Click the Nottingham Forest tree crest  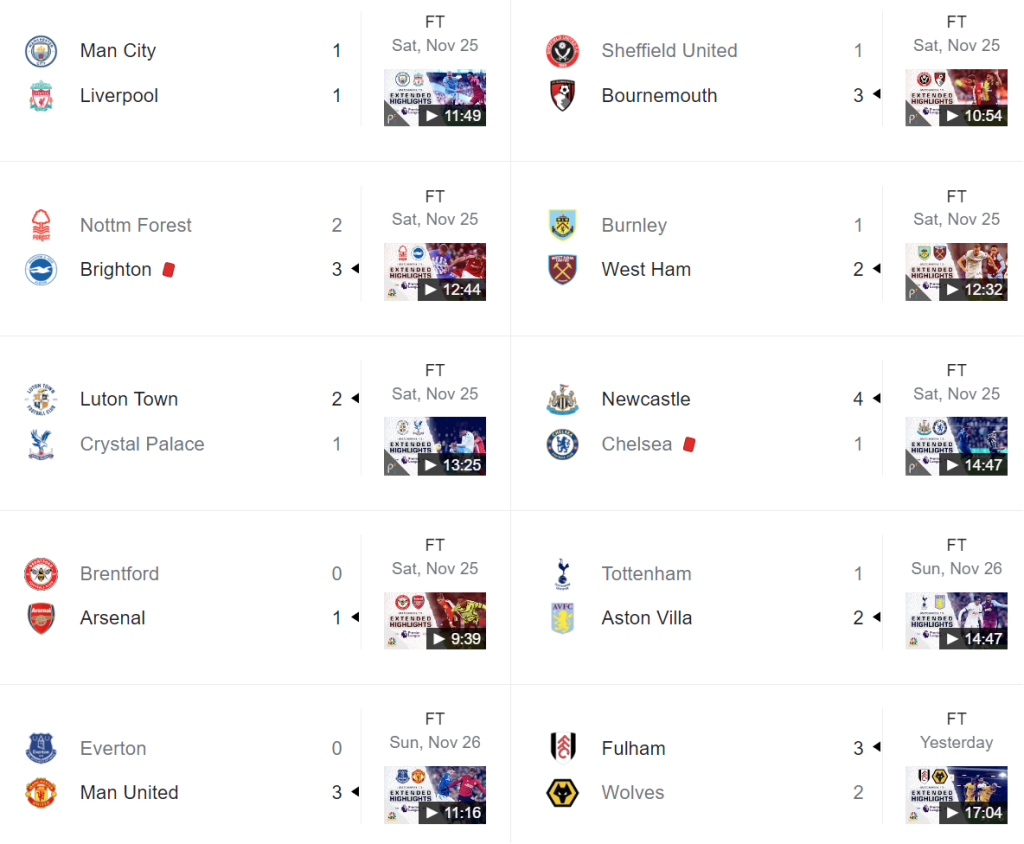(x=41, y=225)
